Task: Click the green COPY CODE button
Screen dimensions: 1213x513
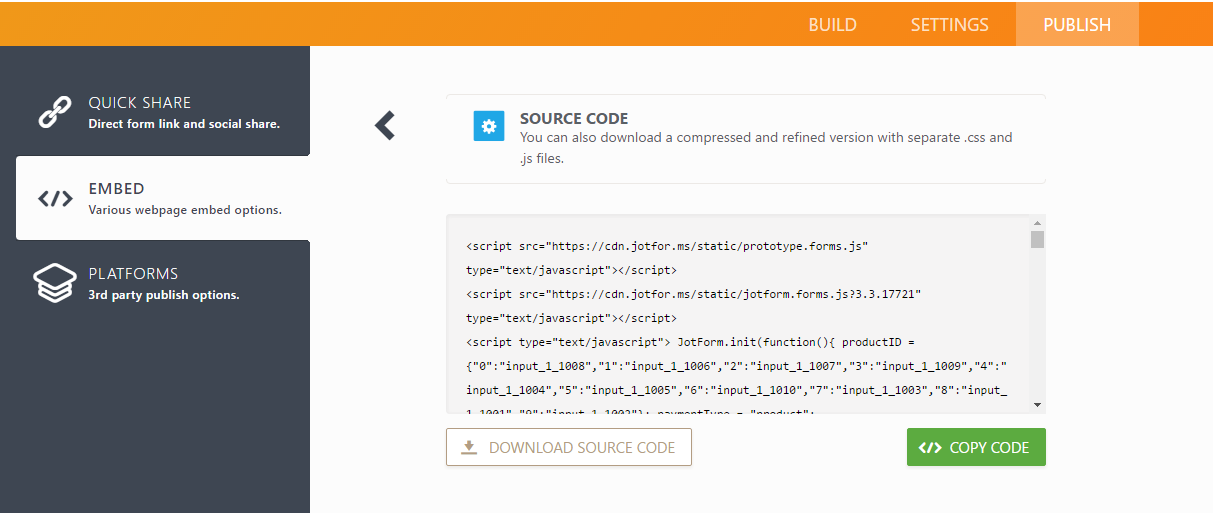Action: coord(976,447)
